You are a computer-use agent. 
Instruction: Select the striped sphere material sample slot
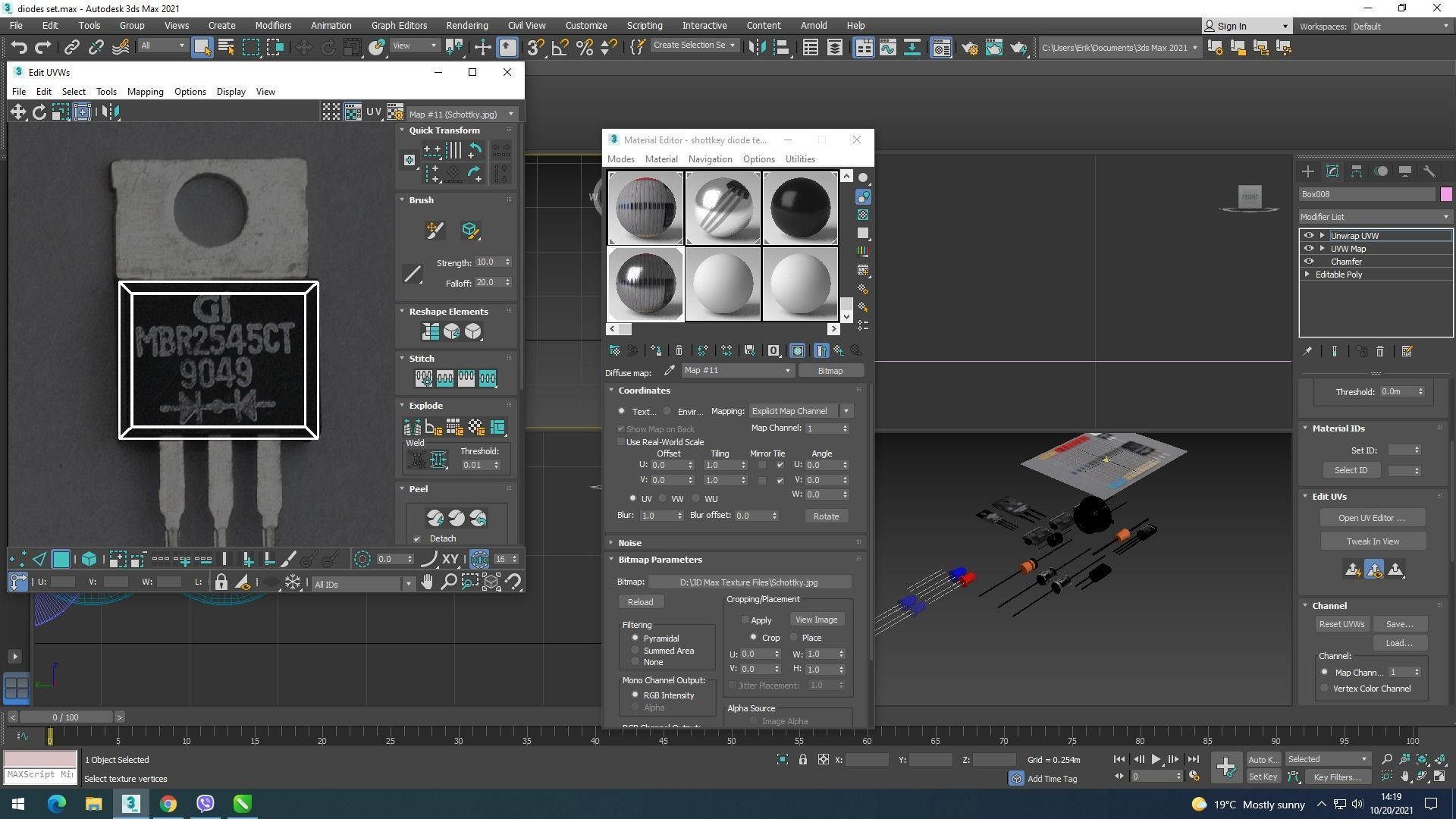[x=645, y=208]
